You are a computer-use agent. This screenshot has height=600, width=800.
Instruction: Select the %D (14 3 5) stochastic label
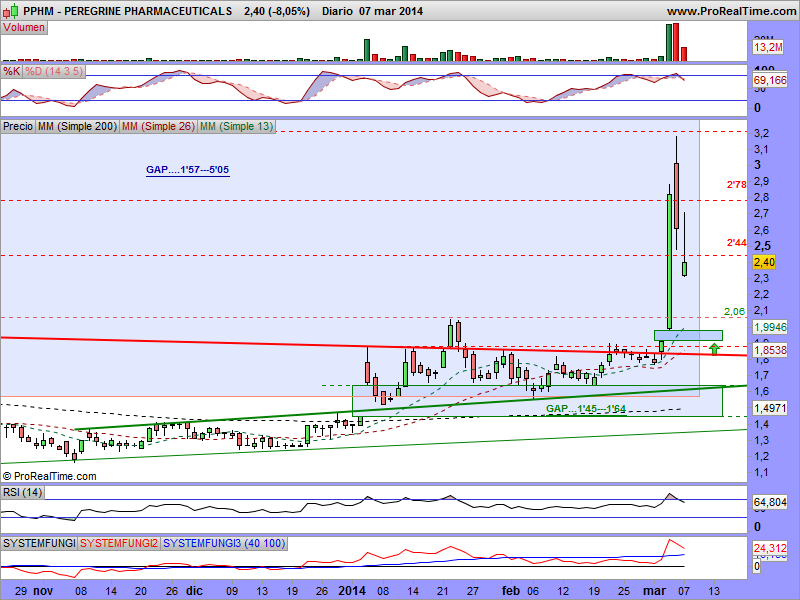click(54, 71)
